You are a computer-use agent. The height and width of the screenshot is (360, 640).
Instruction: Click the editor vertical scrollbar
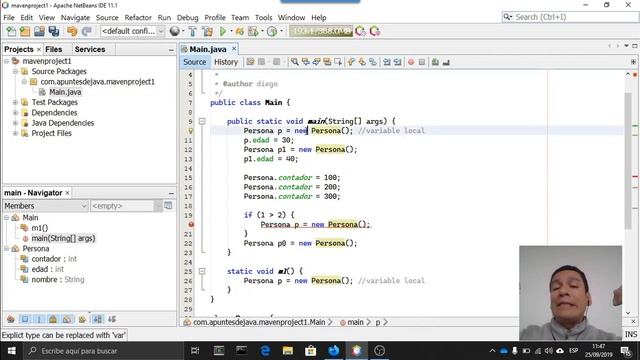[628, 161]
